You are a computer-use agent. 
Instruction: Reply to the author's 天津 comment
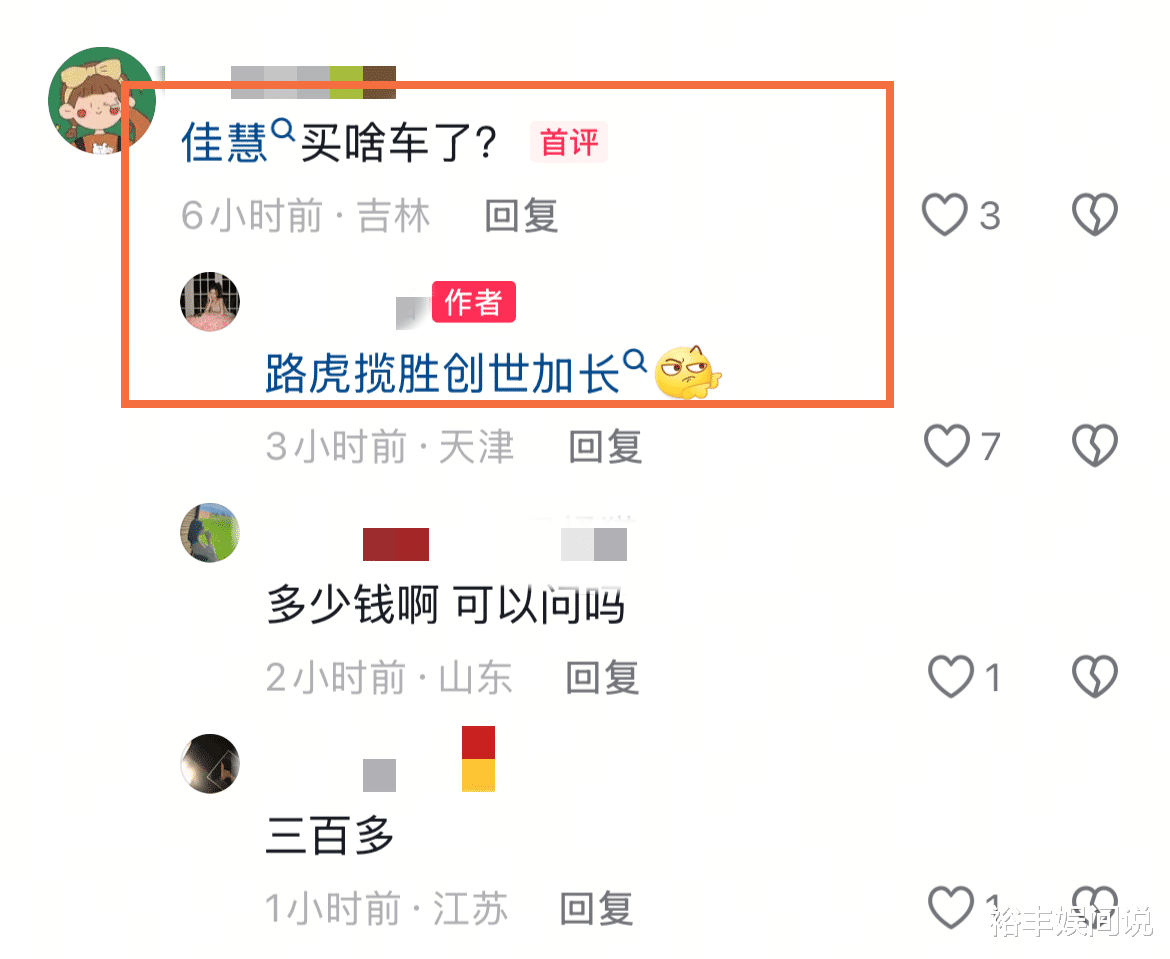point(605,447)
